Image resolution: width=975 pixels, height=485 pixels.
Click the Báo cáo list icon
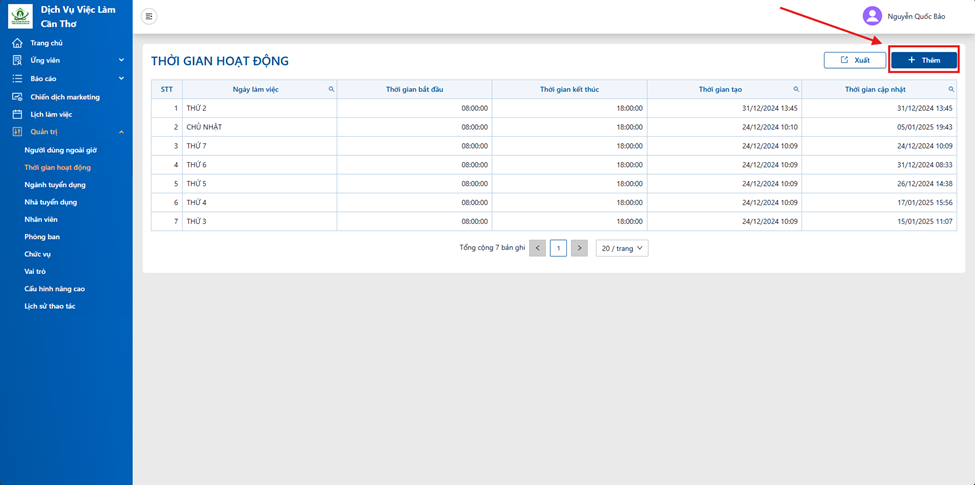pos(17,79)
